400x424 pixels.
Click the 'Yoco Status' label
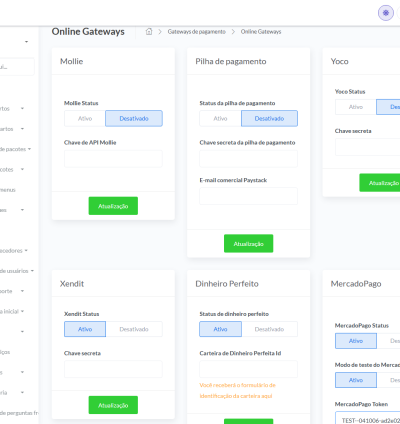click(350, 91)
